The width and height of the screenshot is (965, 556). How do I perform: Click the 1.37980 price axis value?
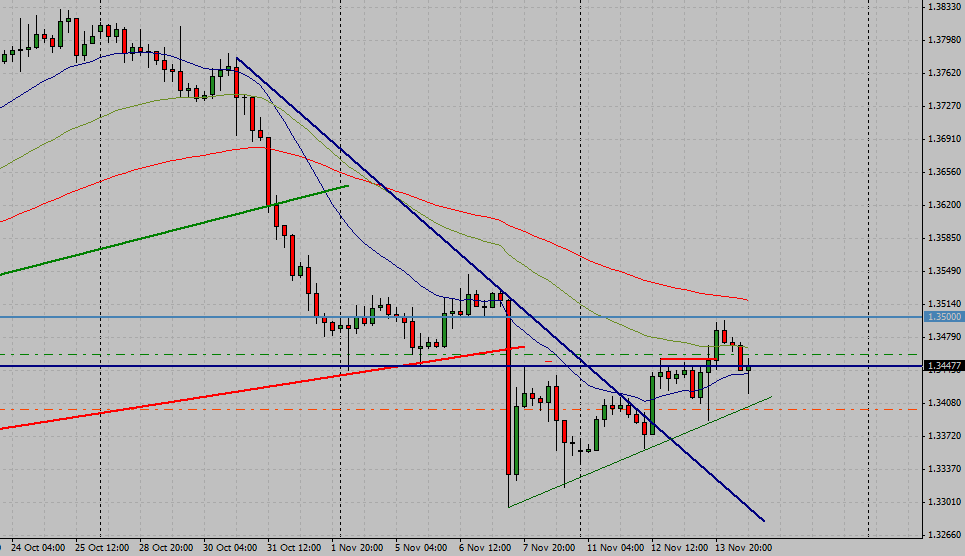click(x=944, y=40)
